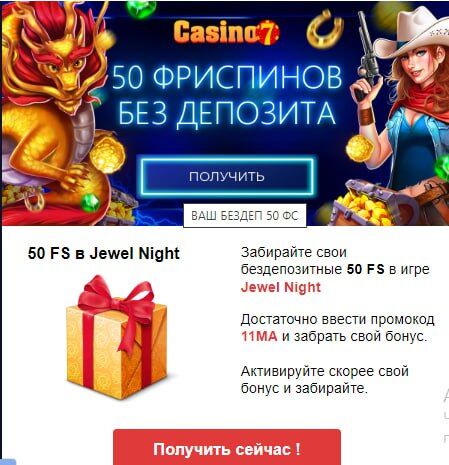Click the green gem near the dragon's tail
The image size is (449, 465).
[x=91, y=202]
